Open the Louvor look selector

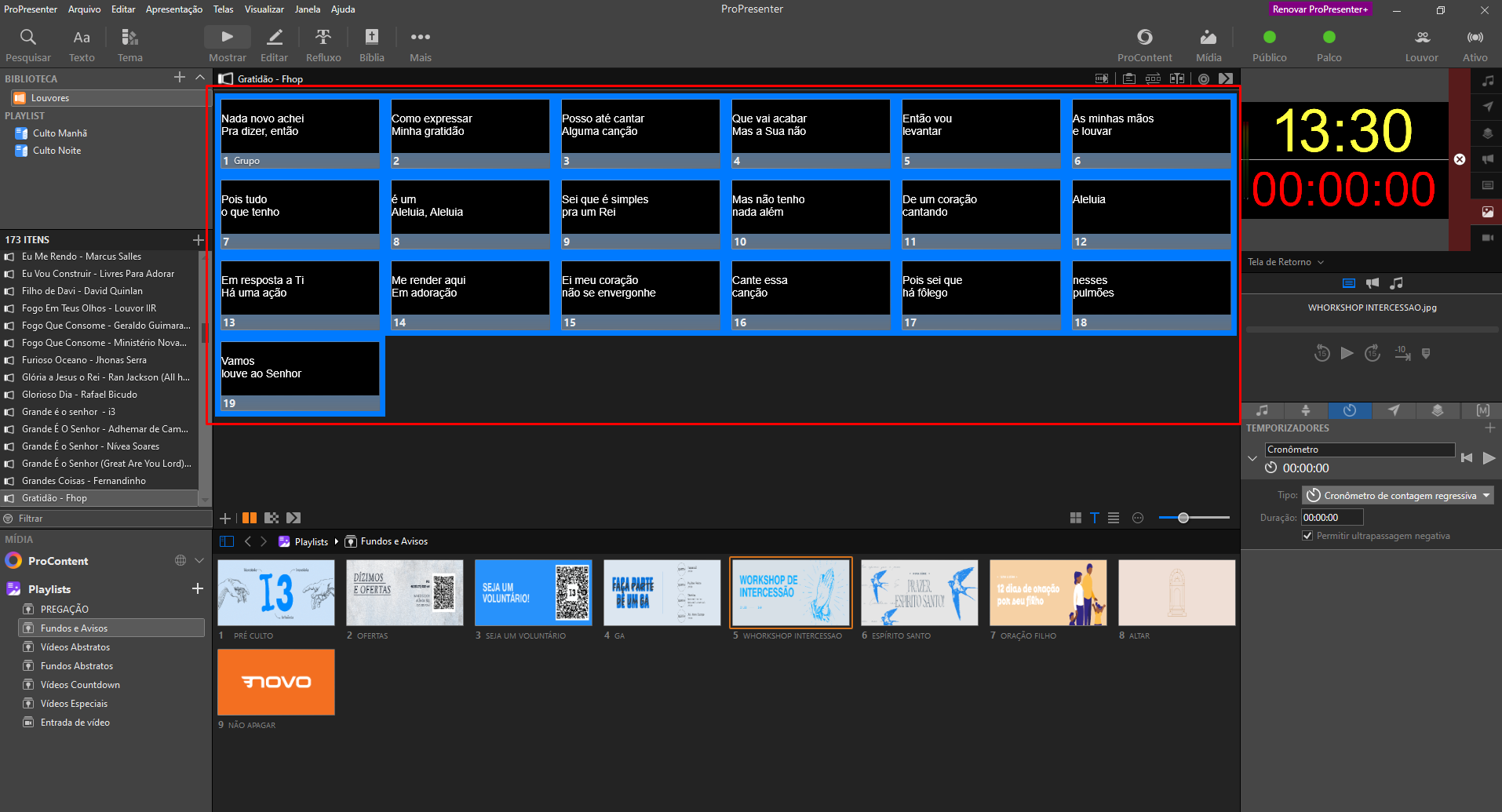(x=1422, y=46)
